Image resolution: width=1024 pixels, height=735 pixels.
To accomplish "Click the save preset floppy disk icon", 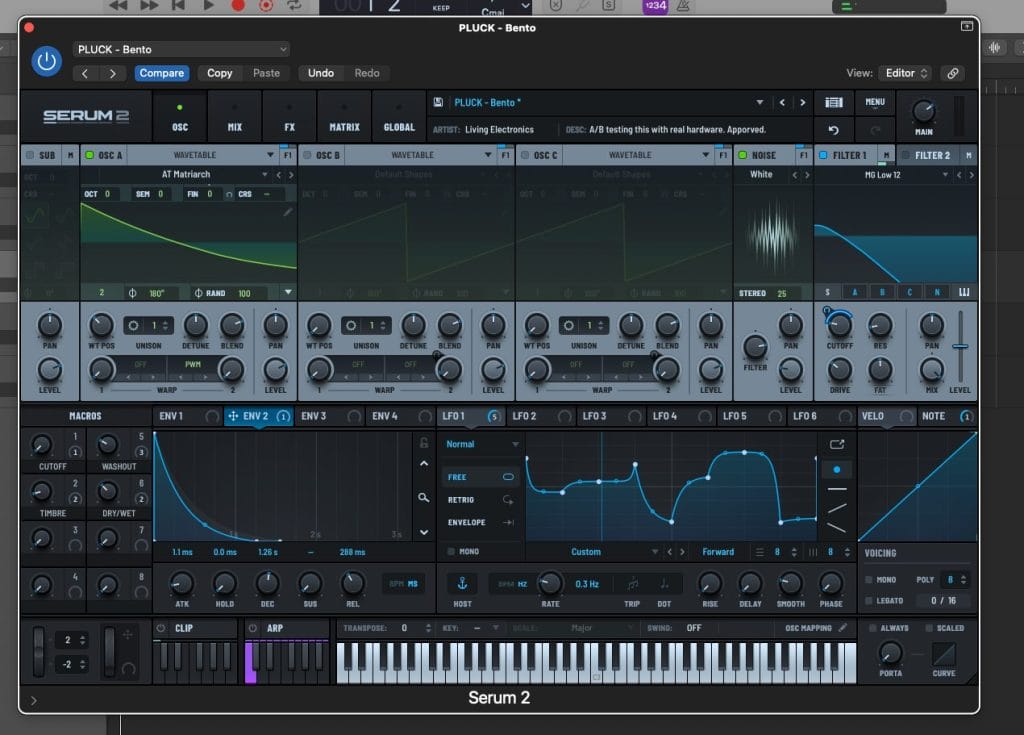I will (438, 103).
